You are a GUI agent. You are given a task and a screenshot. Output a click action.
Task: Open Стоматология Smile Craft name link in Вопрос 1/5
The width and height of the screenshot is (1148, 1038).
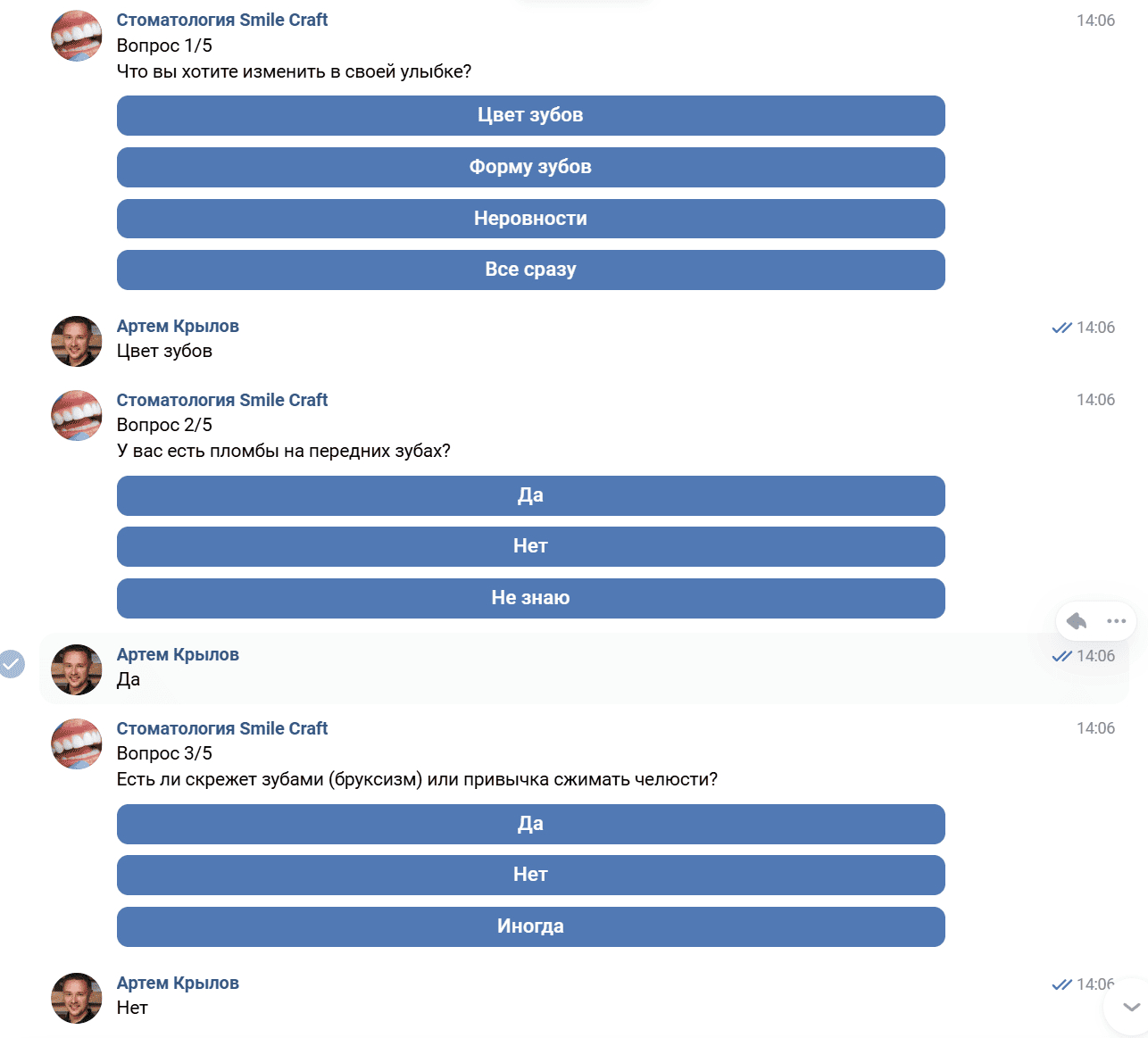tap(222, 20)
